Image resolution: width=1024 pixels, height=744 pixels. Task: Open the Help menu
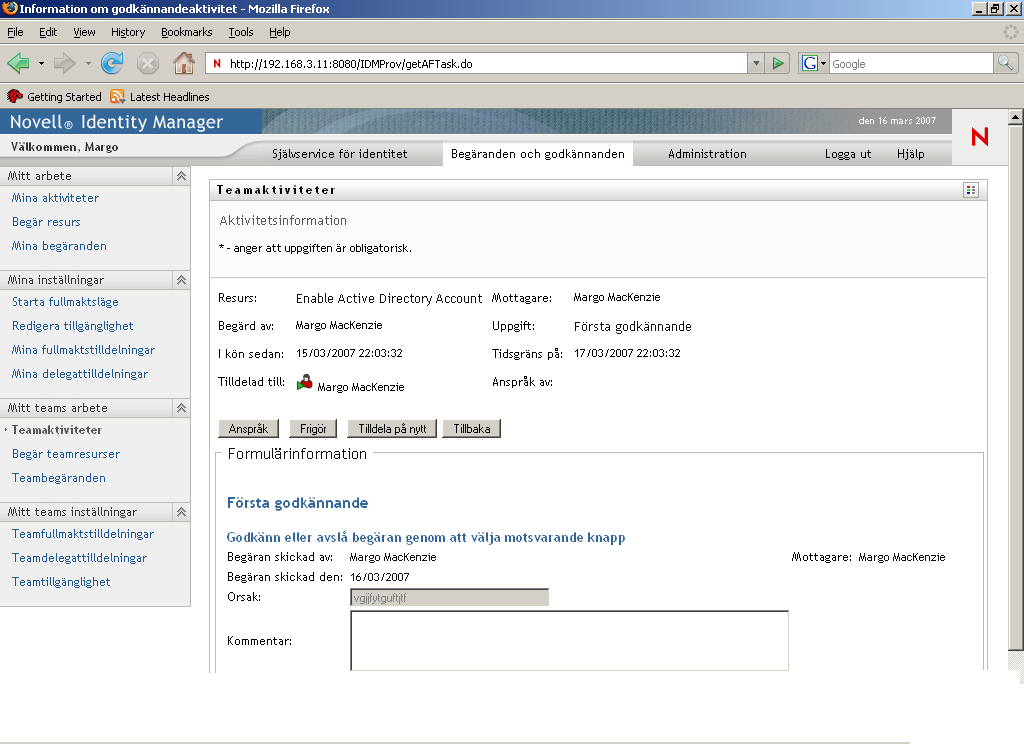coord(280,32)
